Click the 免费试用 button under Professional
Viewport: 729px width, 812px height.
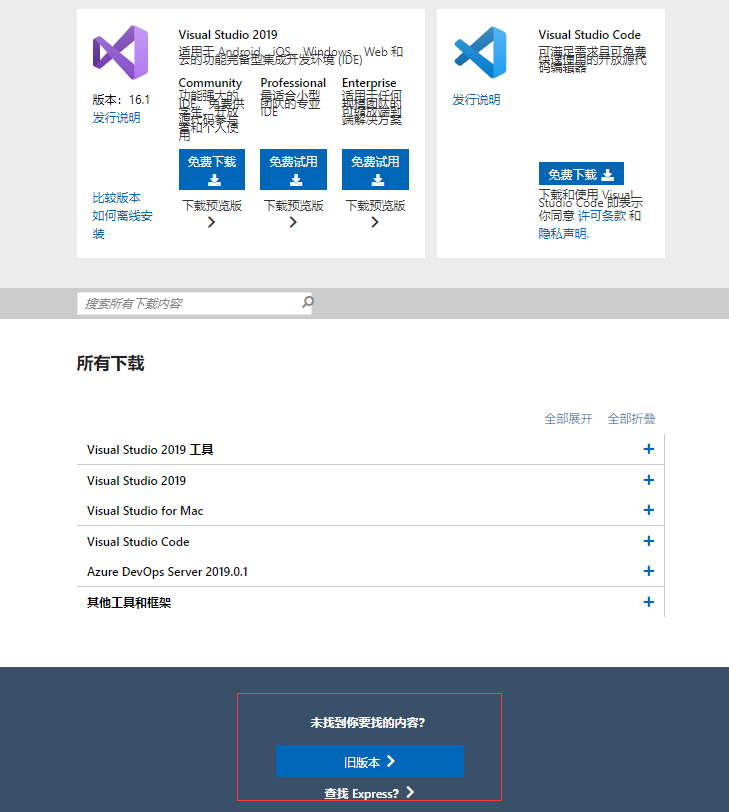[x=294, y=169]
